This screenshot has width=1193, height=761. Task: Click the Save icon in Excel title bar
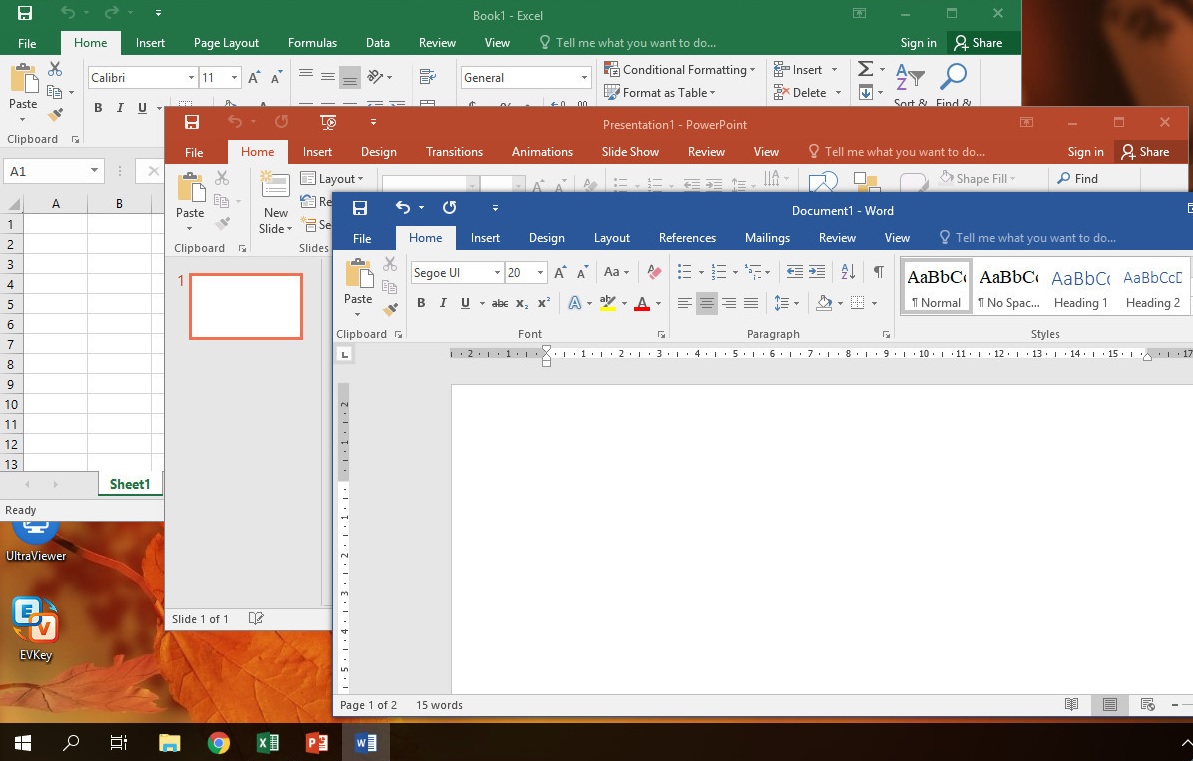24,13
